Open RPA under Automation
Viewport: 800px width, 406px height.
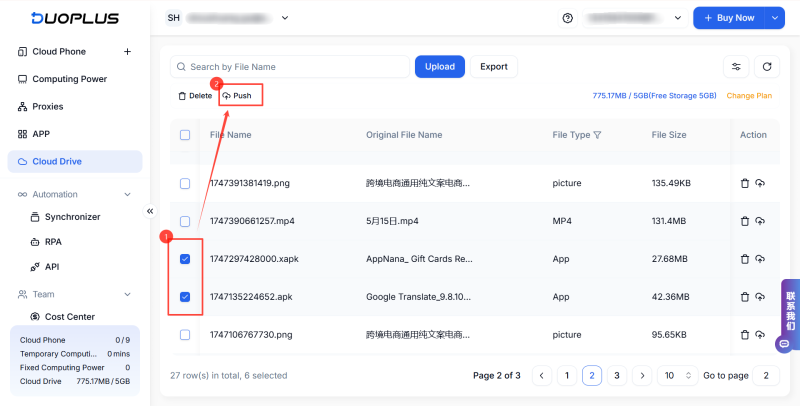coord(53,242)
